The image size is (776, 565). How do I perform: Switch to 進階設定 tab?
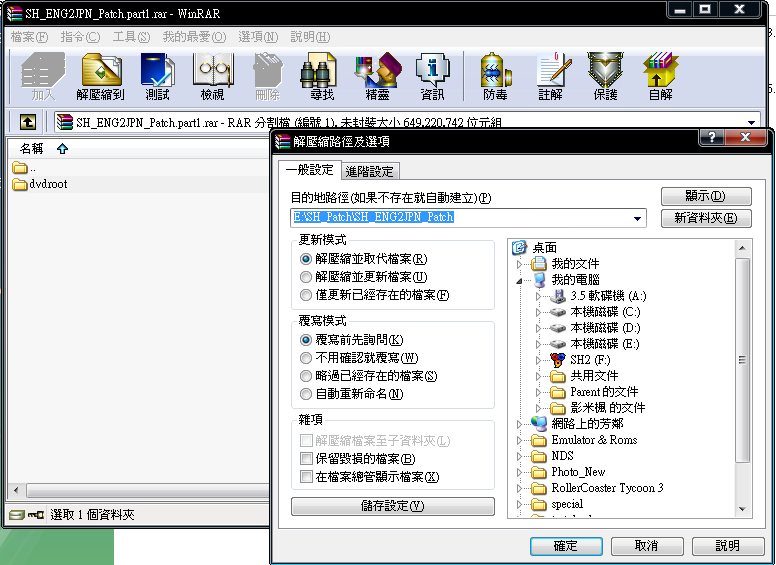pyautogui.click(x=370, y=171)
